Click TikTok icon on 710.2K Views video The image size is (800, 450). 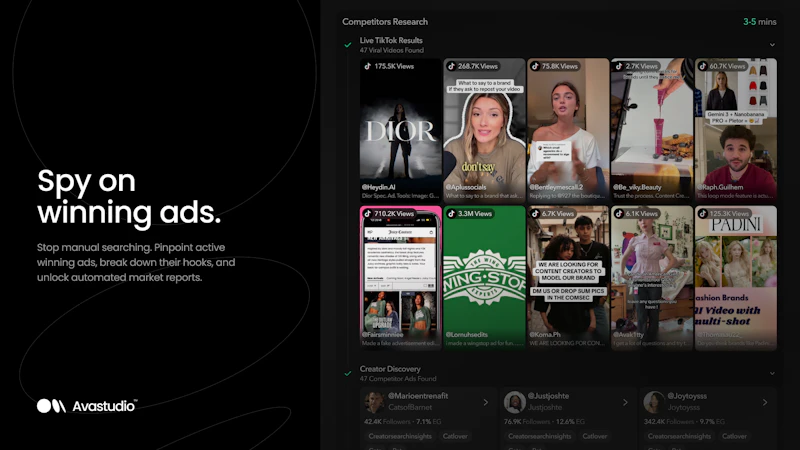coord(367,214)
